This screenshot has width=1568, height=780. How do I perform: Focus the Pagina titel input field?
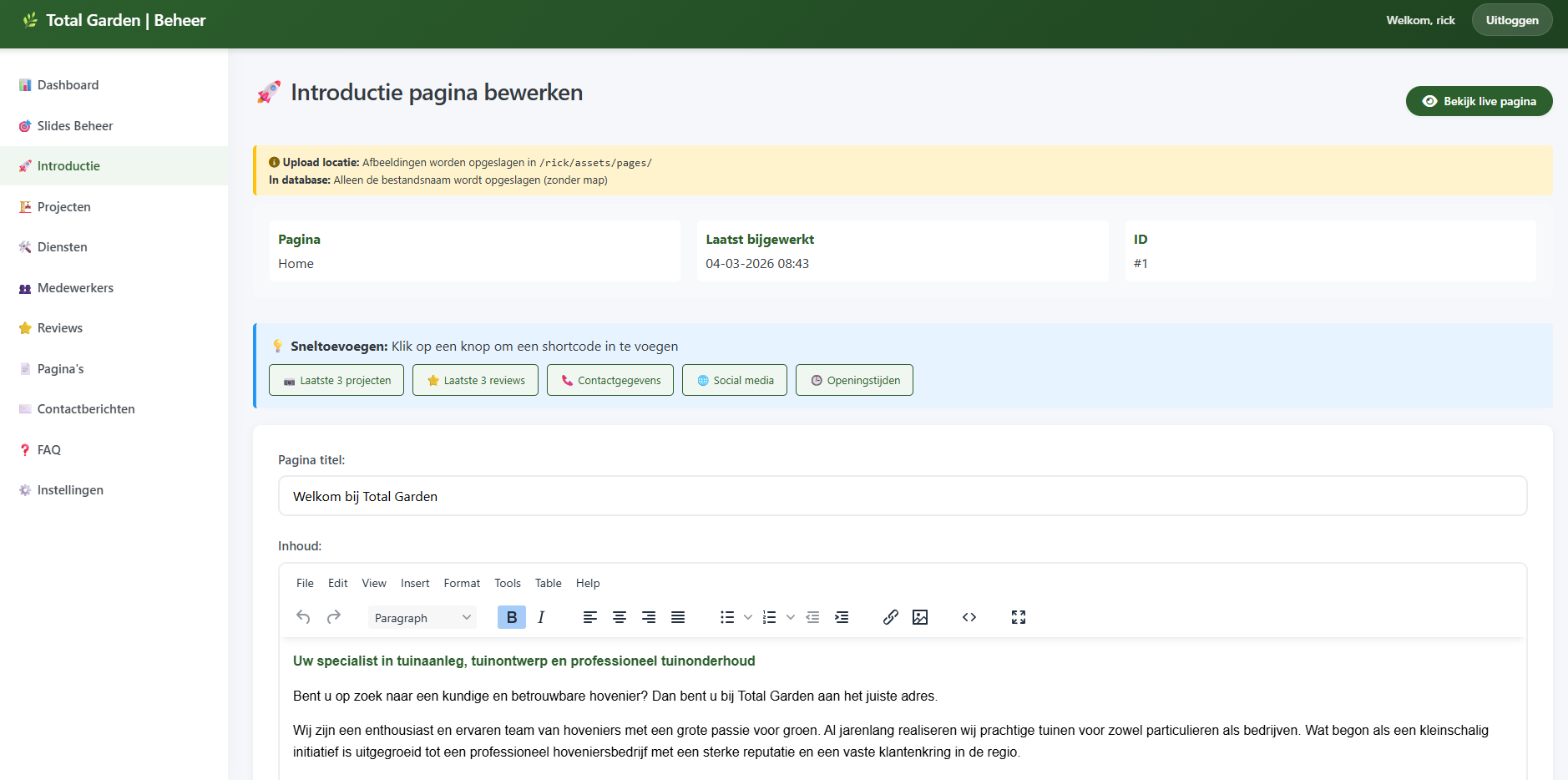[x=903, y=496]
